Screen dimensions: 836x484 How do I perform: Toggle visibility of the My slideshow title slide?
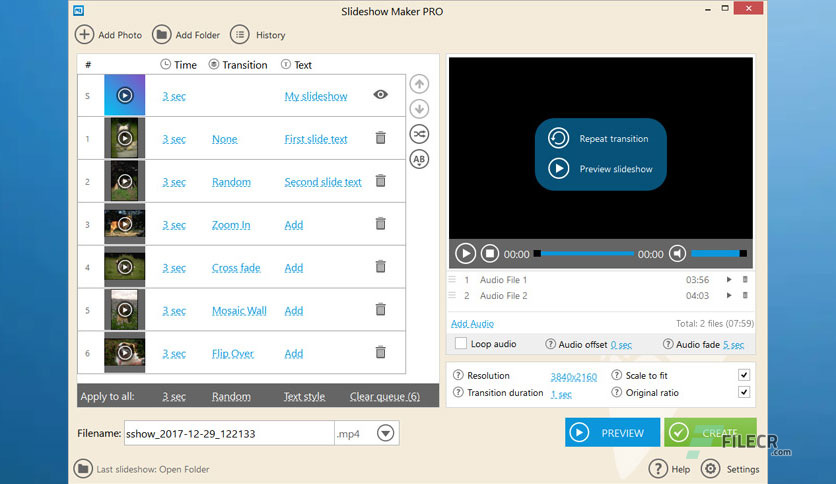click(x=380, y=94)
